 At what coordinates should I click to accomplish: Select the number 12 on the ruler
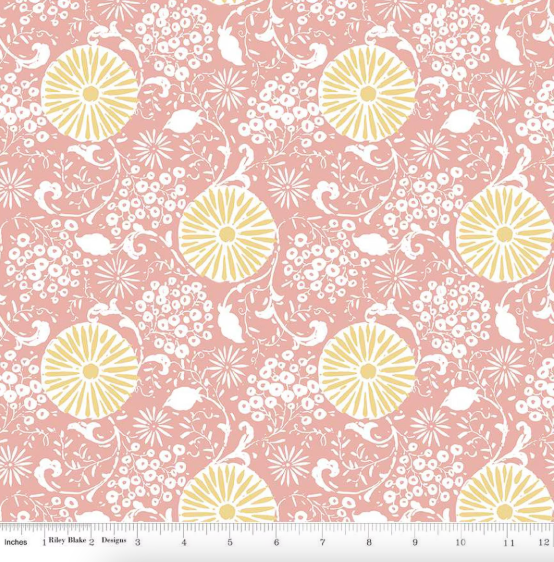[544, 542]
